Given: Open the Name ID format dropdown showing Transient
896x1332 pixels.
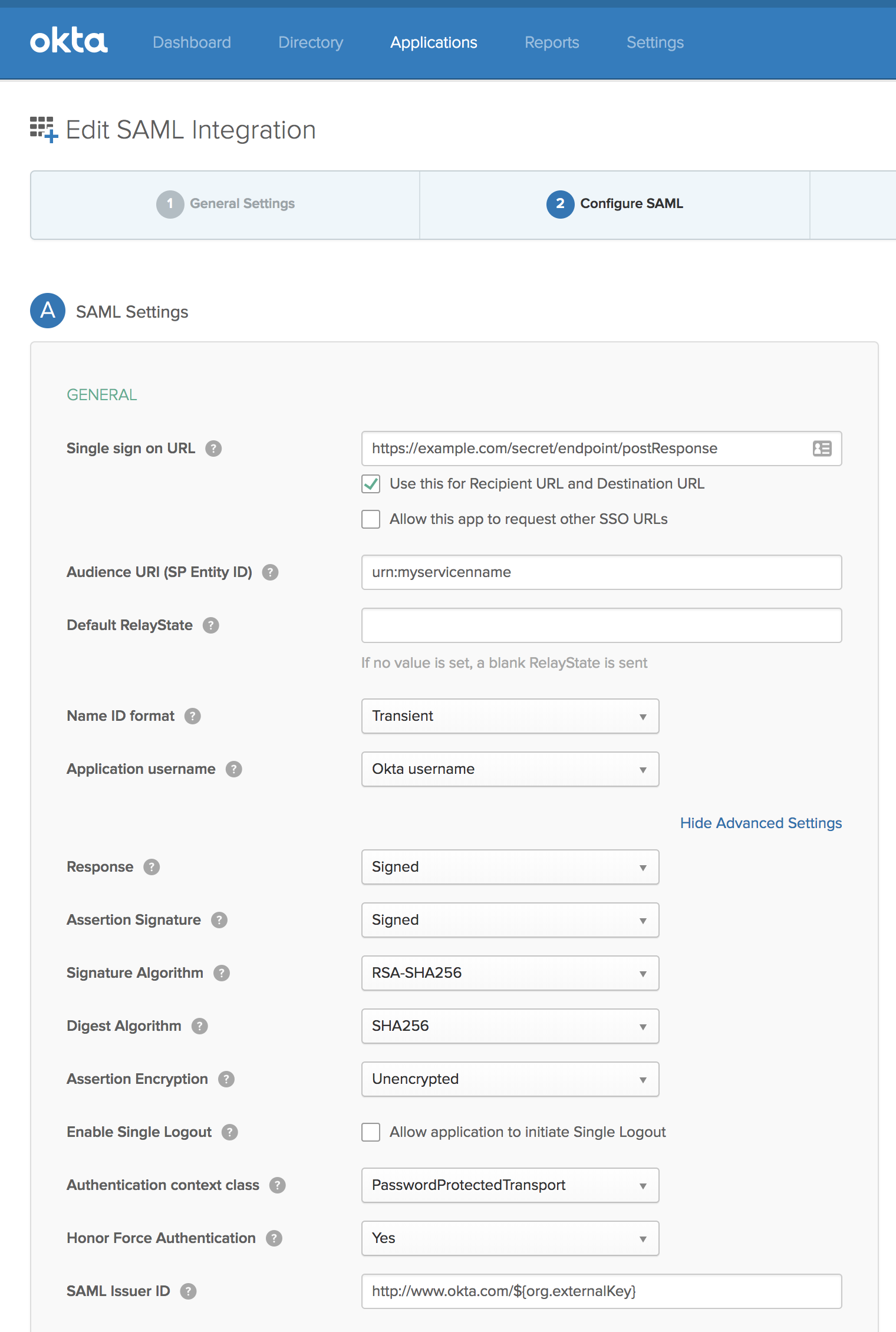Looking at the screenshot, I should (510, 716).
